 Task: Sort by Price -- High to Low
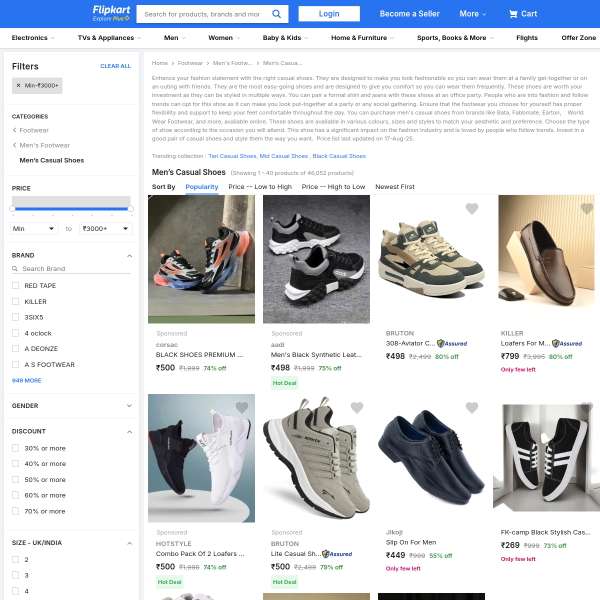333,187
